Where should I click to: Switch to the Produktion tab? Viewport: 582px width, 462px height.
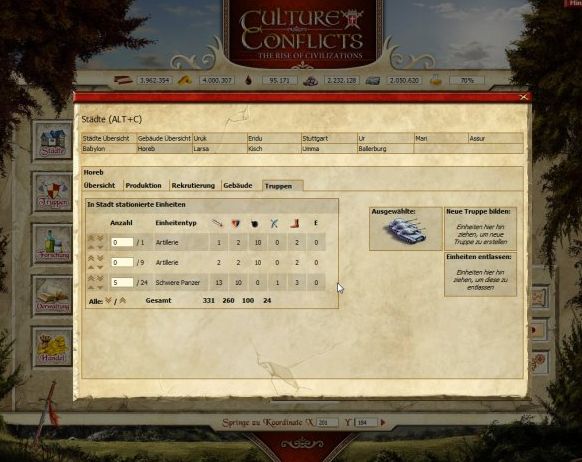(x=143, y=185)
